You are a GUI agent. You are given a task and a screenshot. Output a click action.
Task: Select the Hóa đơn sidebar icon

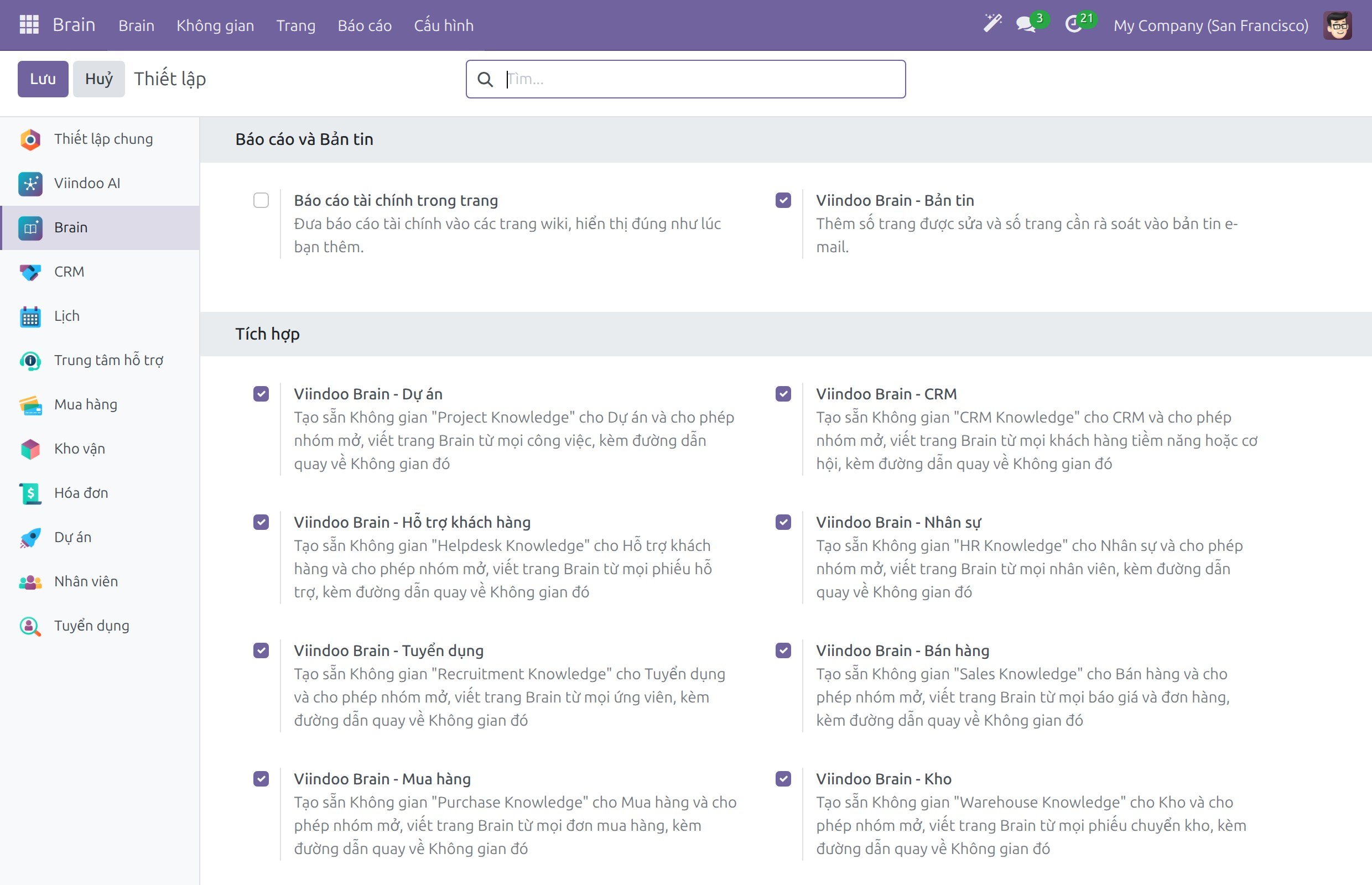30,493
